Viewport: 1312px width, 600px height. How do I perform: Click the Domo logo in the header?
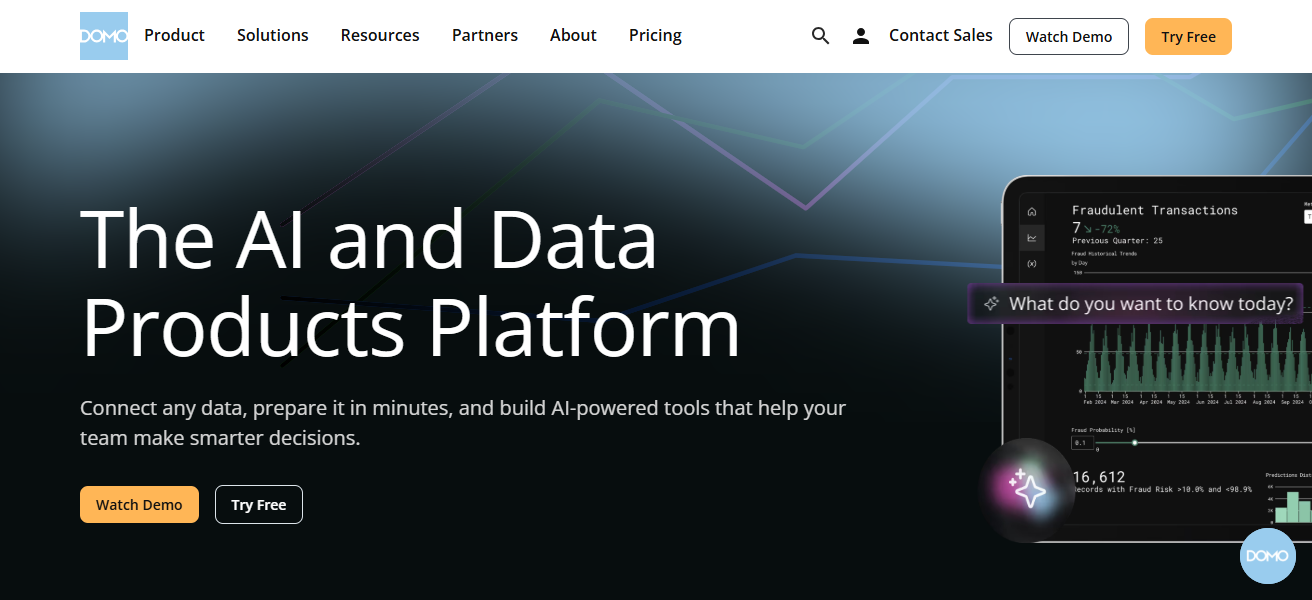coord(105,36)
